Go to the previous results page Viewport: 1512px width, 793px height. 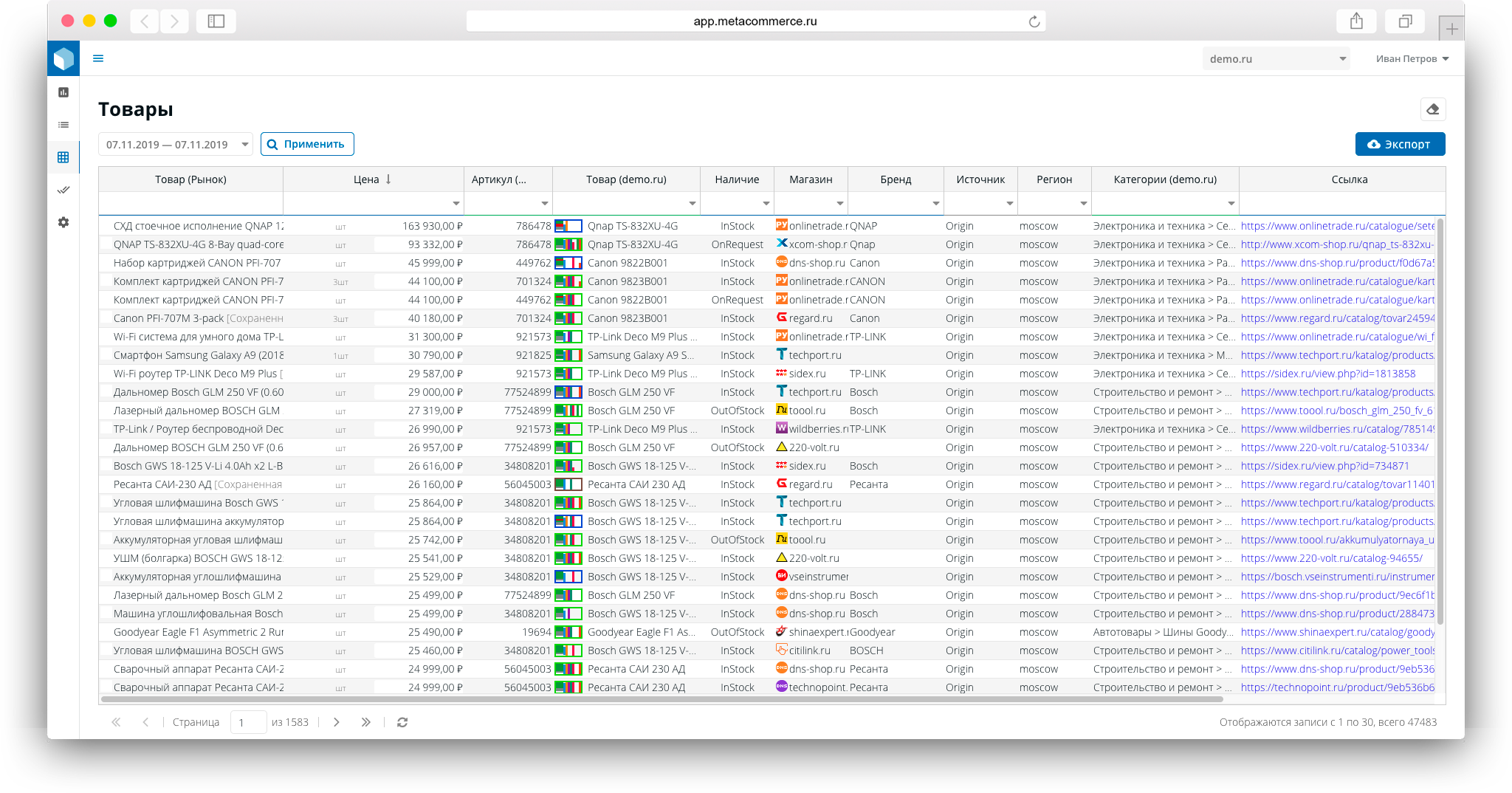(145, 722)
